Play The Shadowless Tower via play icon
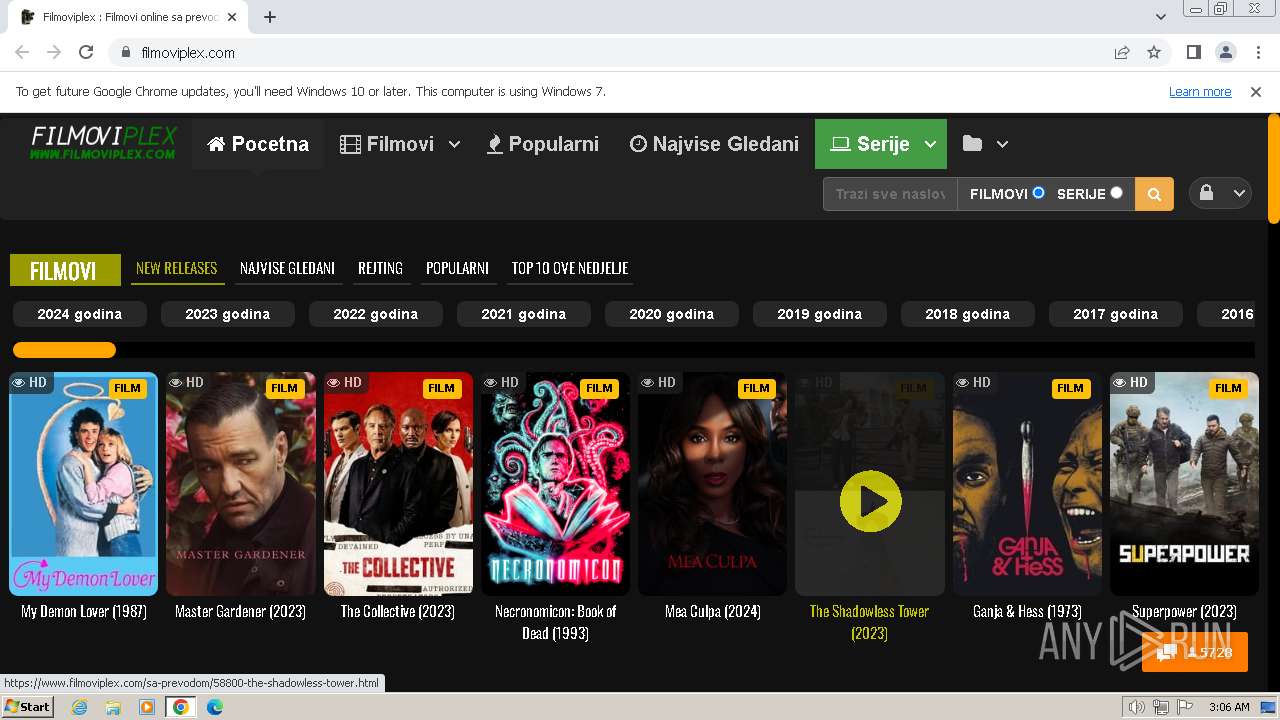The height and width of the screenshot is (720, 1280). [870, 501]
